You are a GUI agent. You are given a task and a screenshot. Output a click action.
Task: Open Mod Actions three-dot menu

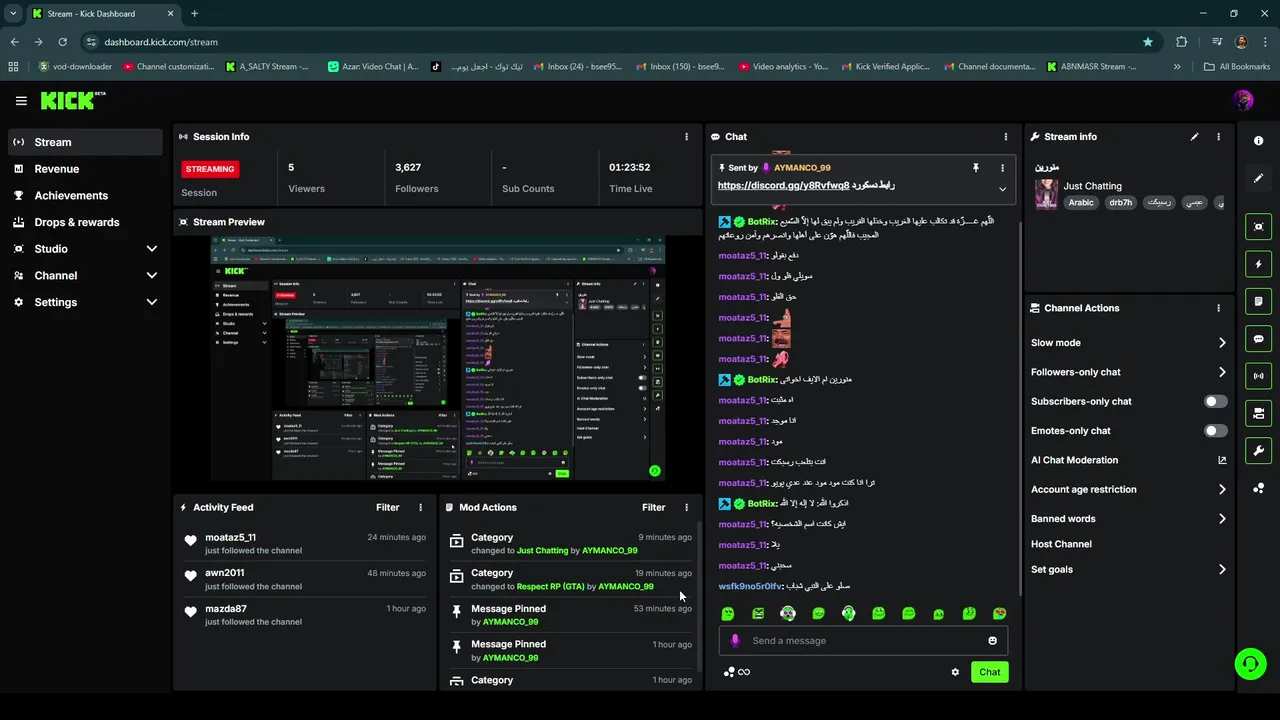[x=686, y=508]
